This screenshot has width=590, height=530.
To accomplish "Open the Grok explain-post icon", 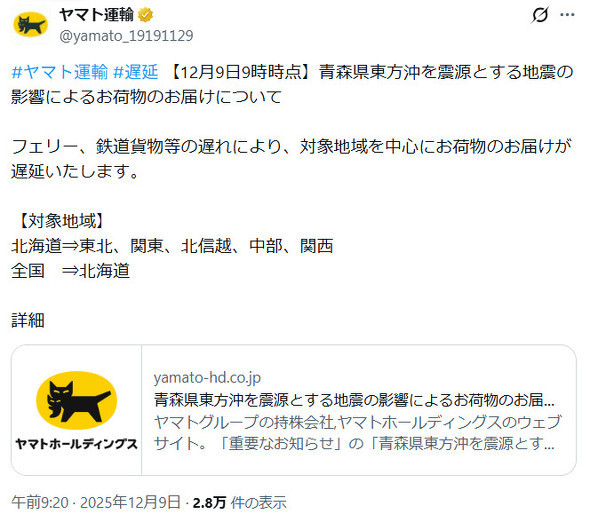I will (540, 15).
